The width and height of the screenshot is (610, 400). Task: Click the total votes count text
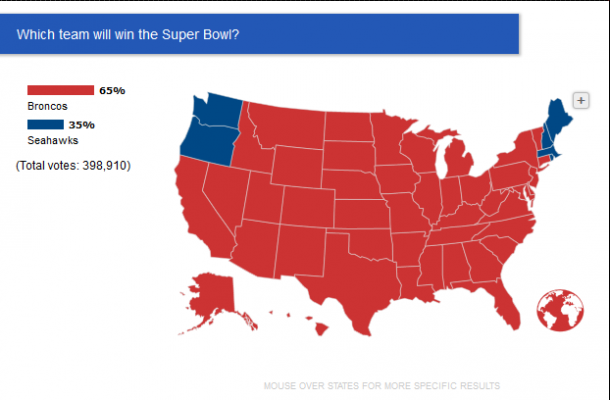click(73, 166)
